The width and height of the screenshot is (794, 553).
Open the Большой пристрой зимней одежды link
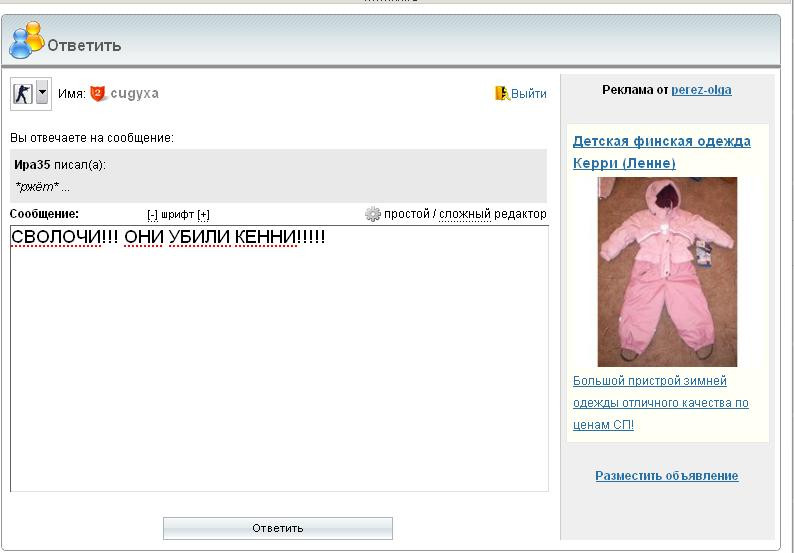pyautogui.click(x=660, y=403)
